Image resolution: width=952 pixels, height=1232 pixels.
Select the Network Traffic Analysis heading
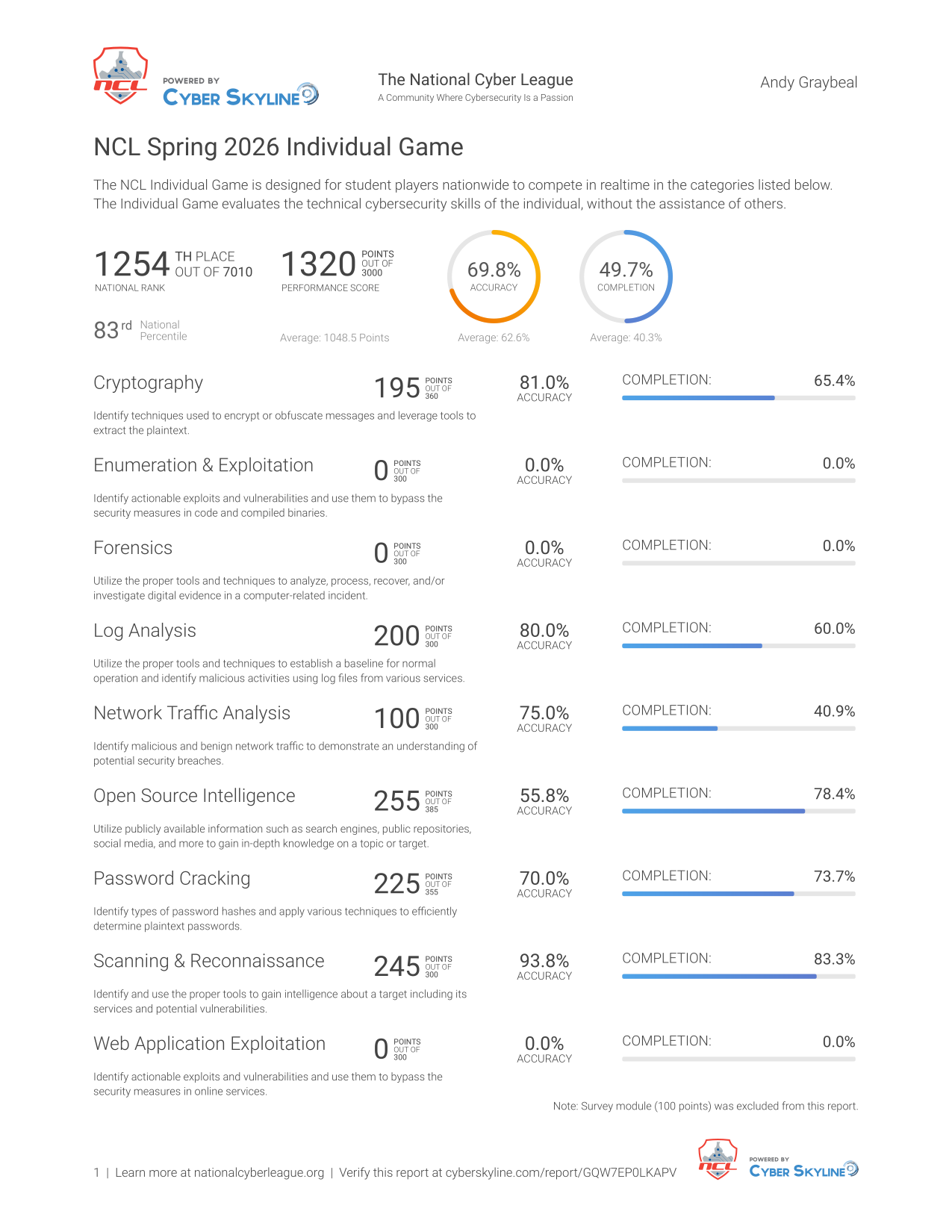192,713
